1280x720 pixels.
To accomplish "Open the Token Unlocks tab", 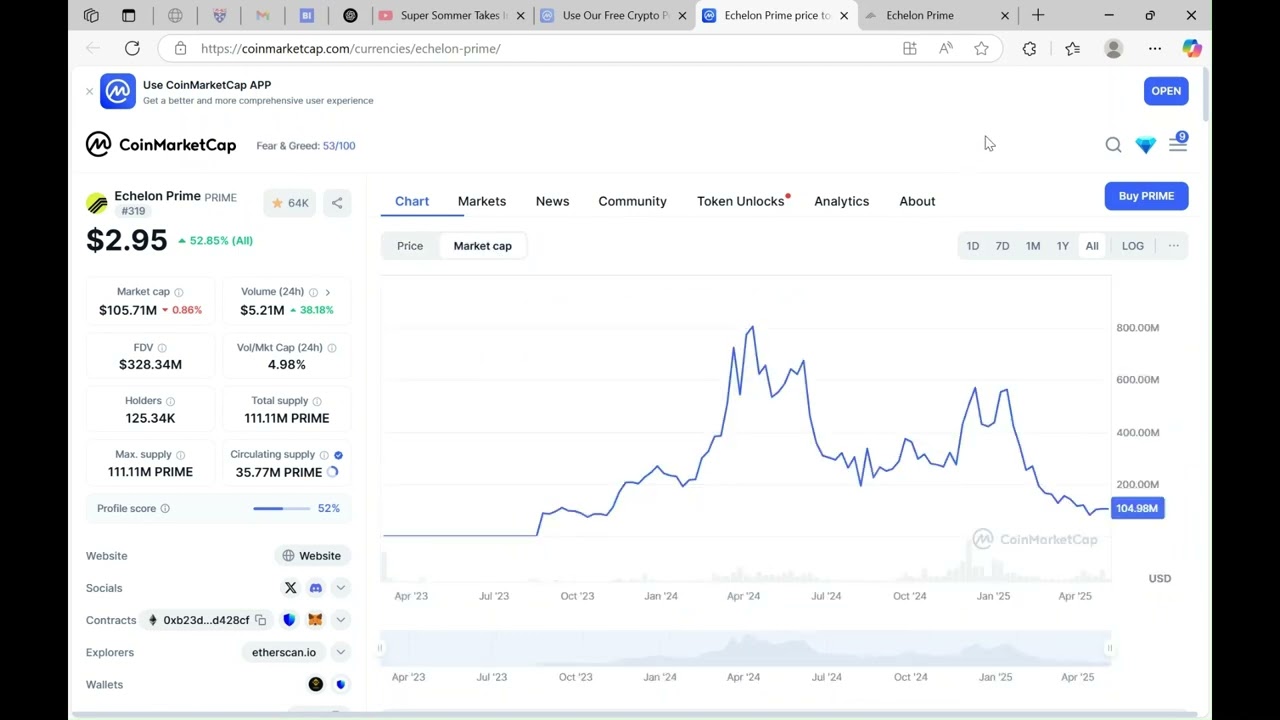I will click(x=741, y=201).
